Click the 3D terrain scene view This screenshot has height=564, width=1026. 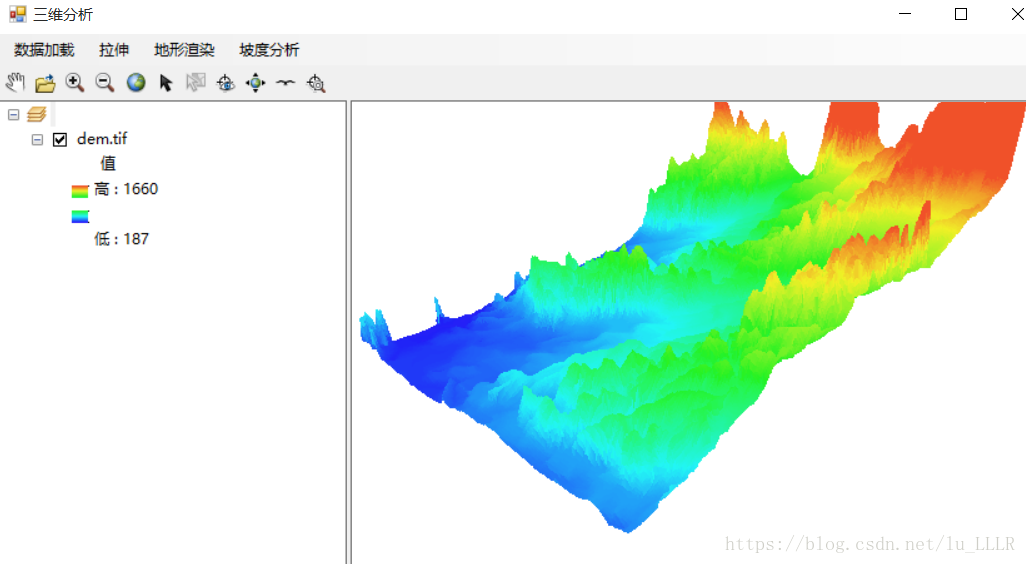tap(688, 332)
